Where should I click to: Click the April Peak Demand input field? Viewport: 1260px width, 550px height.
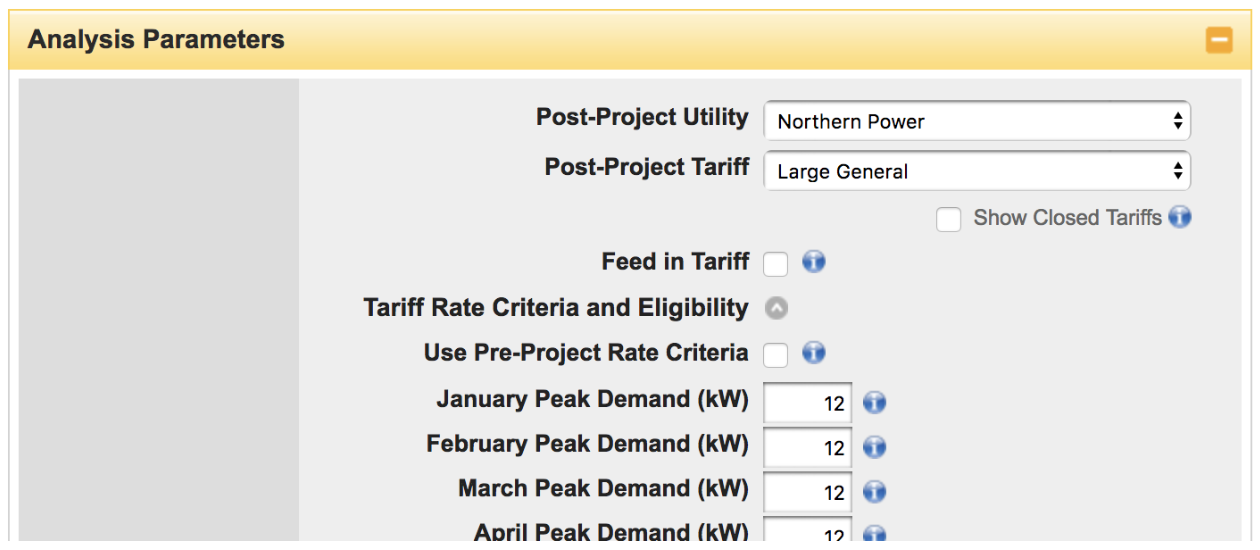808,534
